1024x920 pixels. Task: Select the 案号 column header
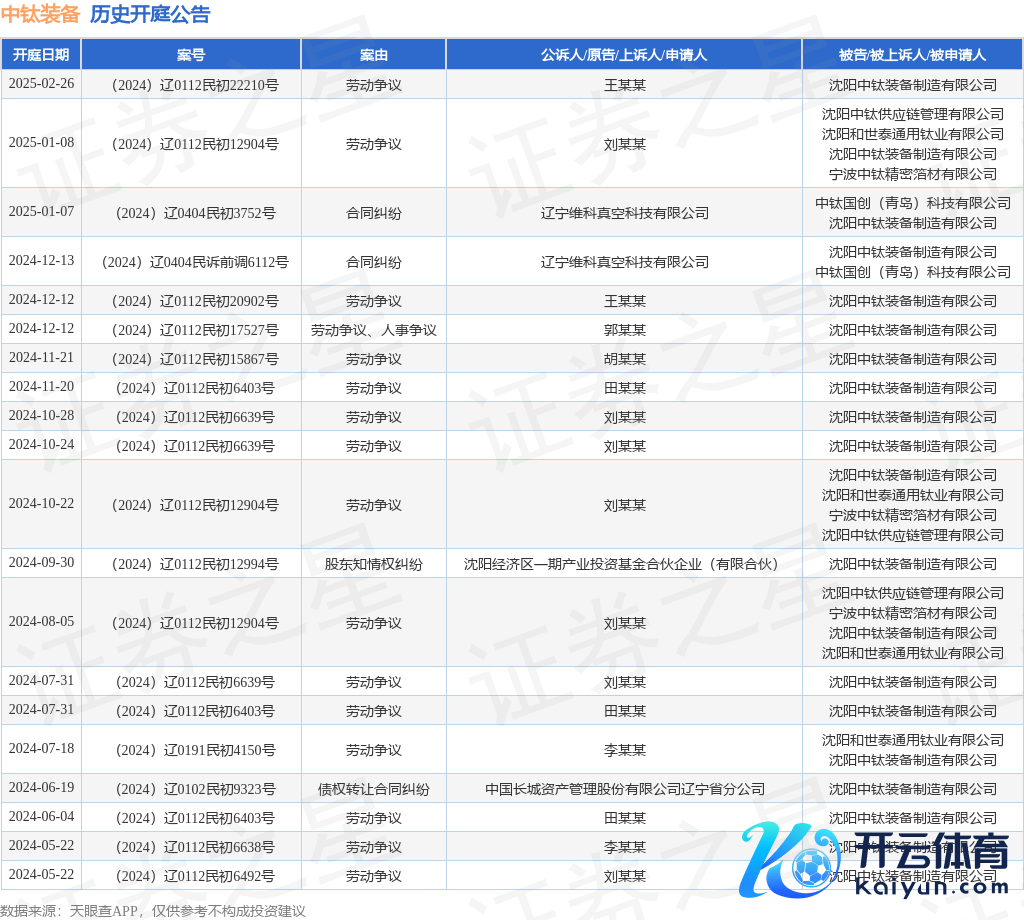tap(191, 55)
